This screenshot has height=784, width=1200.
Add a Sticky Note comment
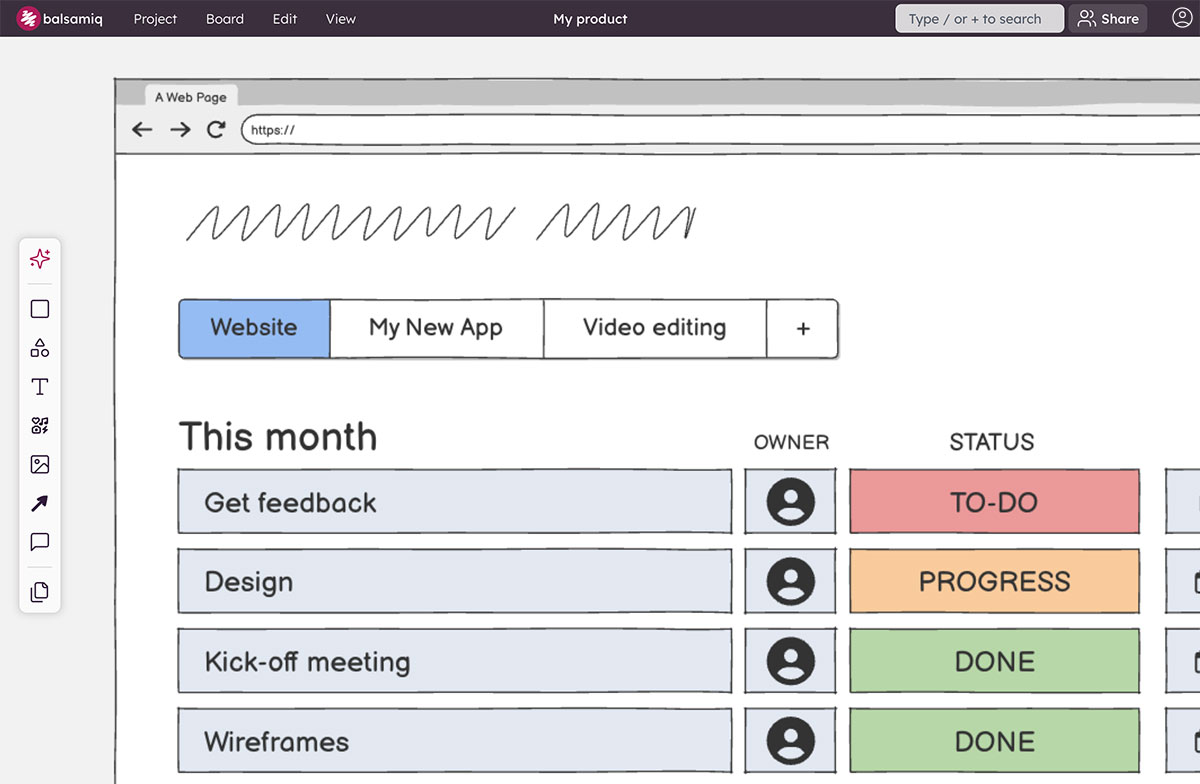coord(40,542)
